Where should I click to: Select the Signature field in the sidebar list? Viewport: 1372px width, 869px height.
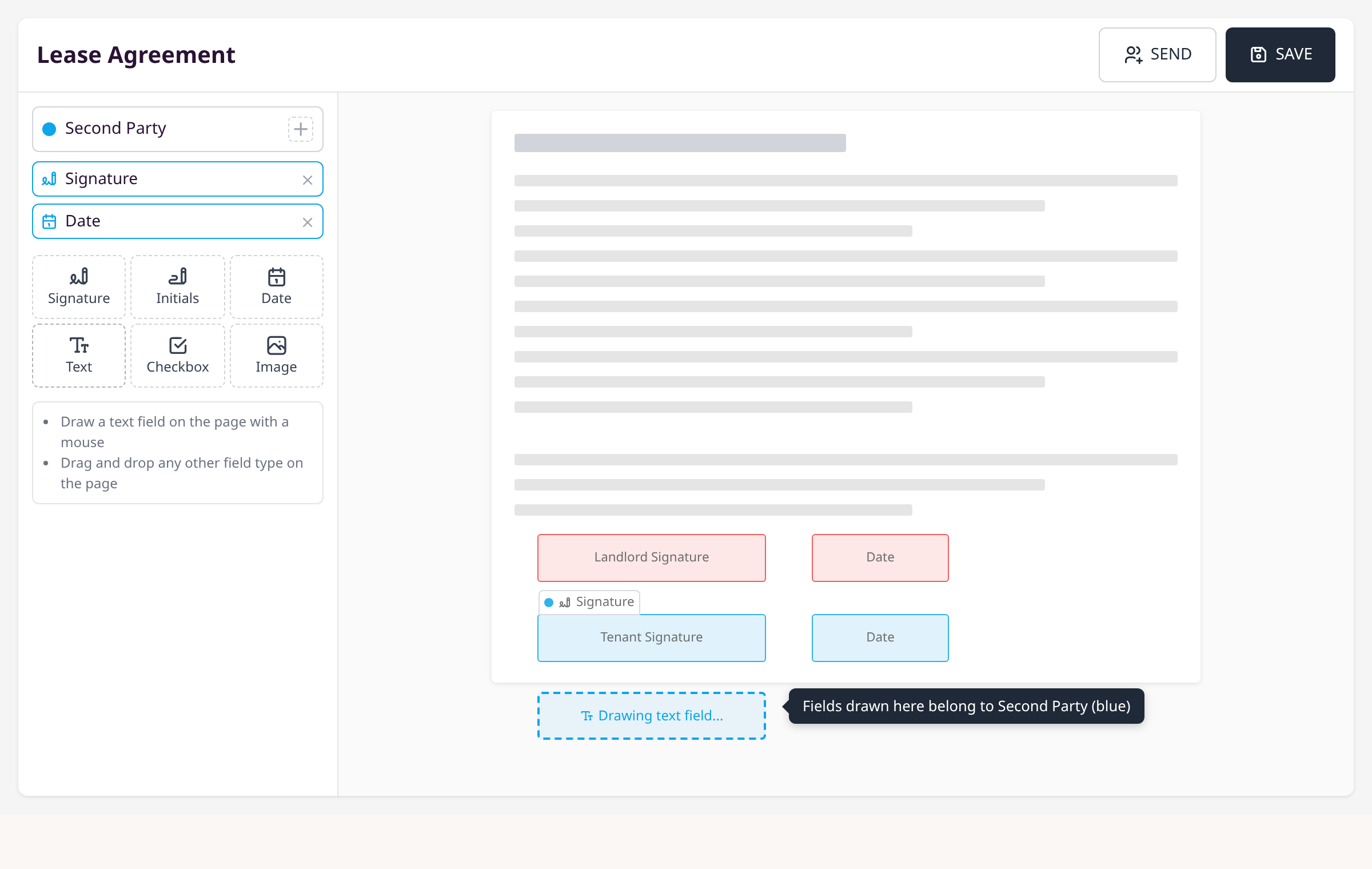click(x=178, y=179)
